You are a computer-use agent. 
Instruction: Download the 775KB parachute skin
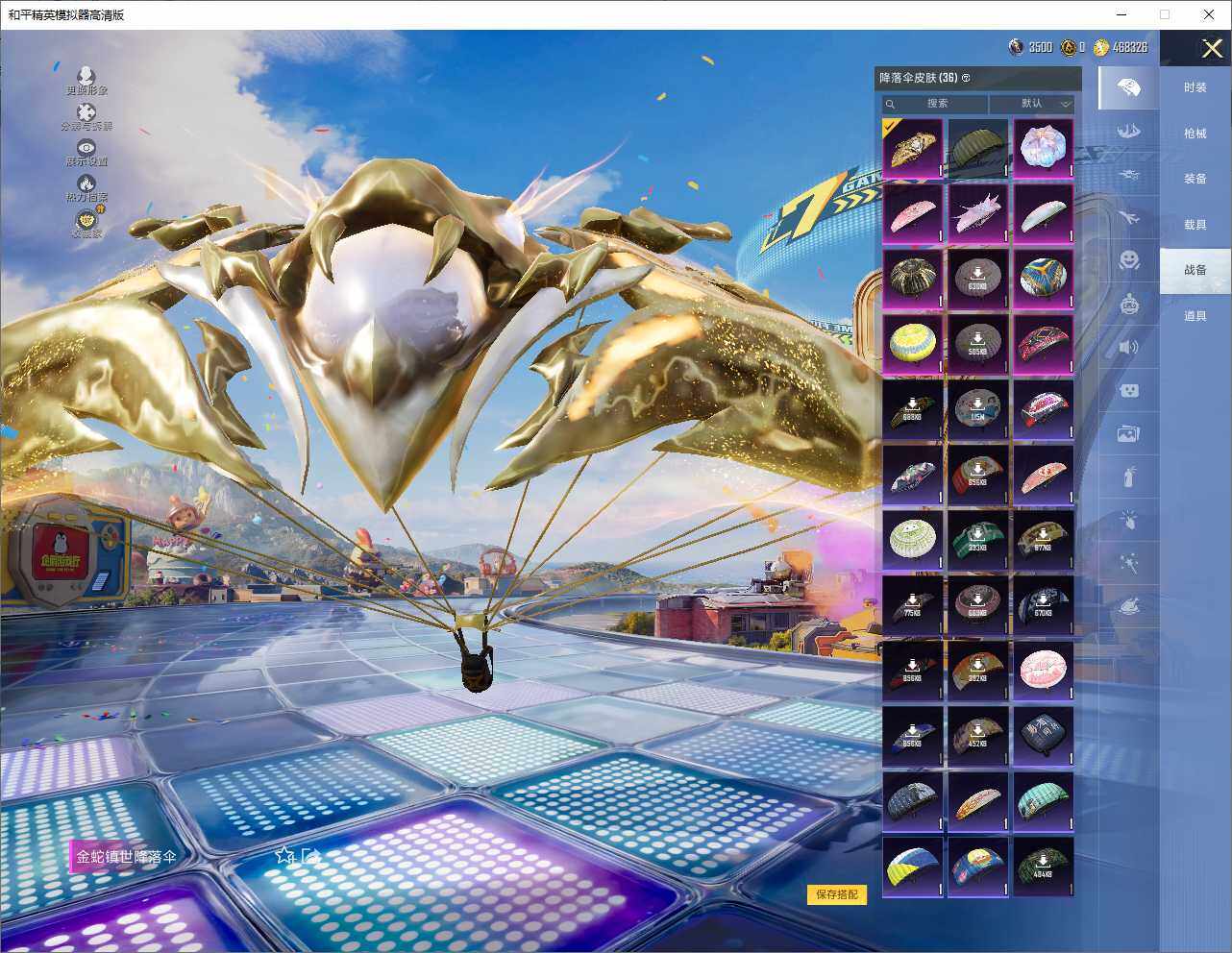tap(912, 605)
